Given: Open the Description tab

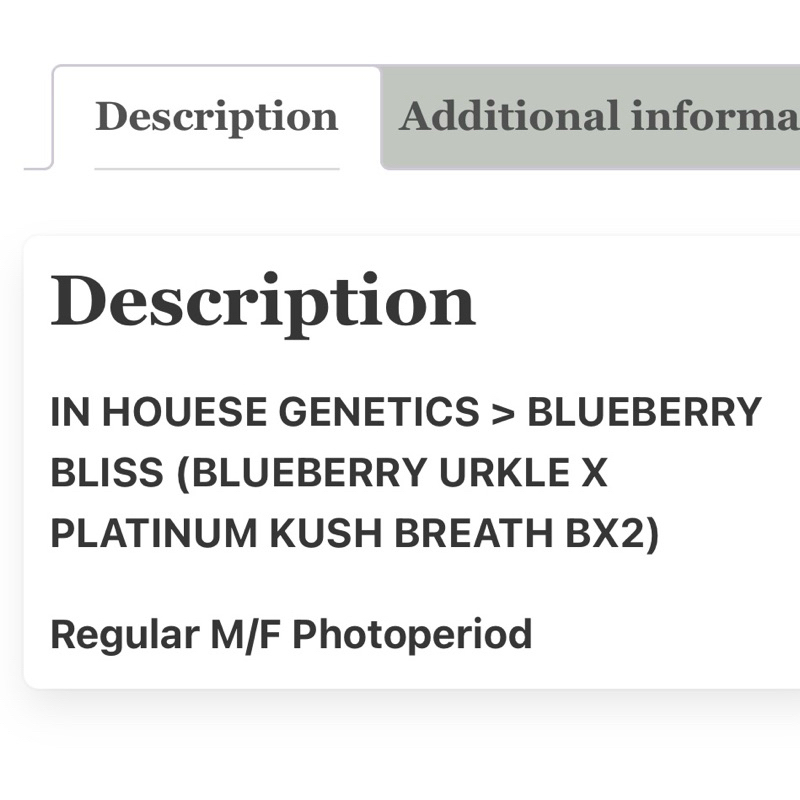Looking at the screenshot, I should [x=217, y=117].
